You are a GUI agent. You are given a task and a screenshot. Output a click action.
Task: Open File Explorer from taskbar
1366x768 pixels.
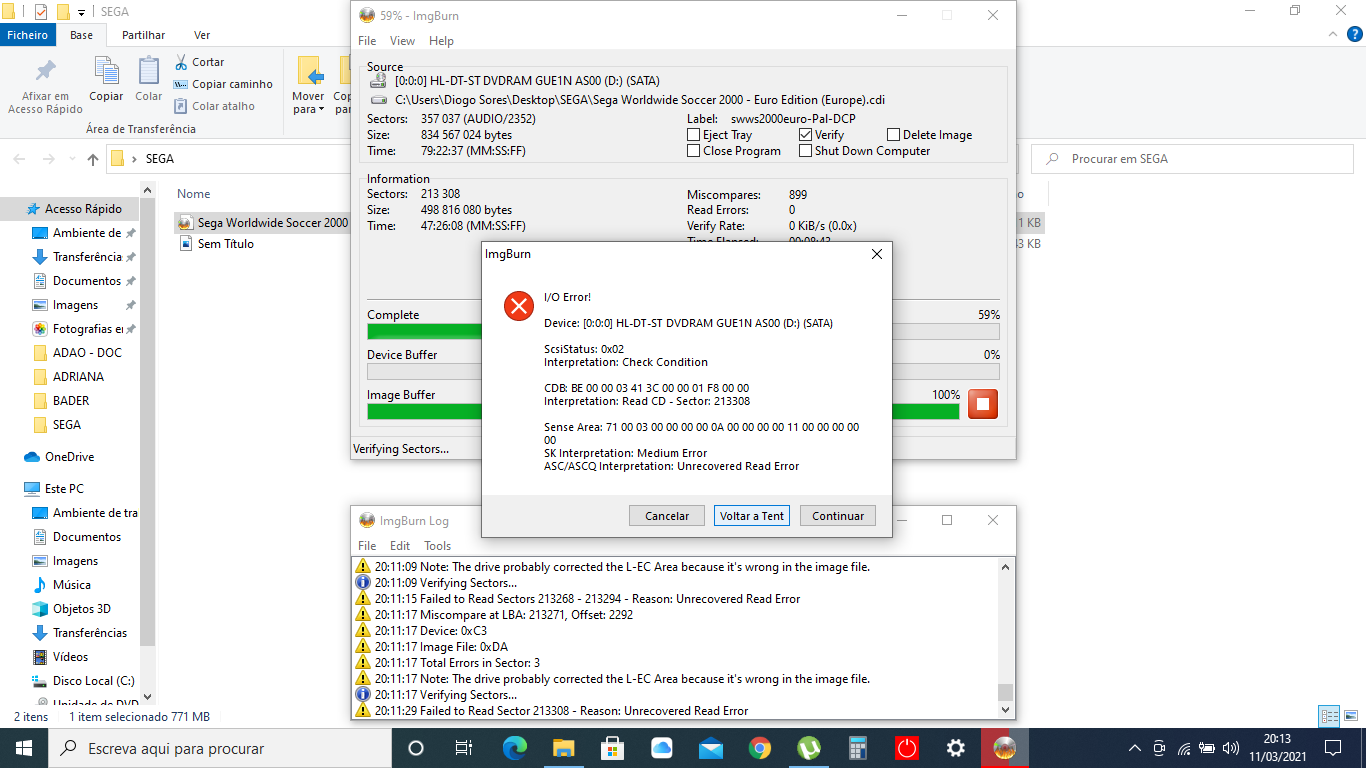pyautogui.click(x=564, y=748)
